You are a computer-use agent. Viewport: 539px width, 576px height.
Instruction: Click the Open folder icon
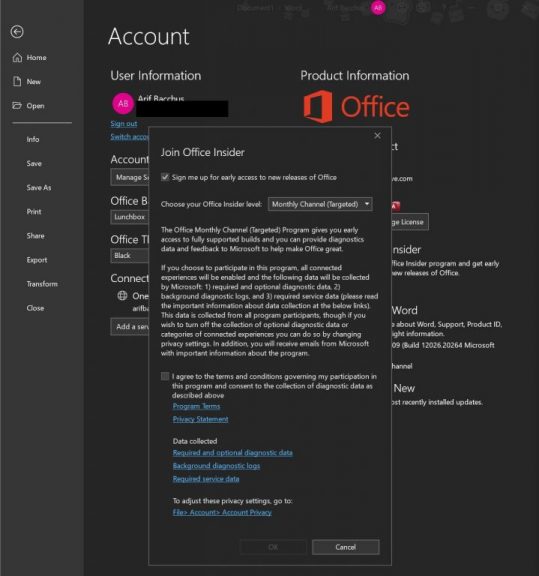coord(17,106)
